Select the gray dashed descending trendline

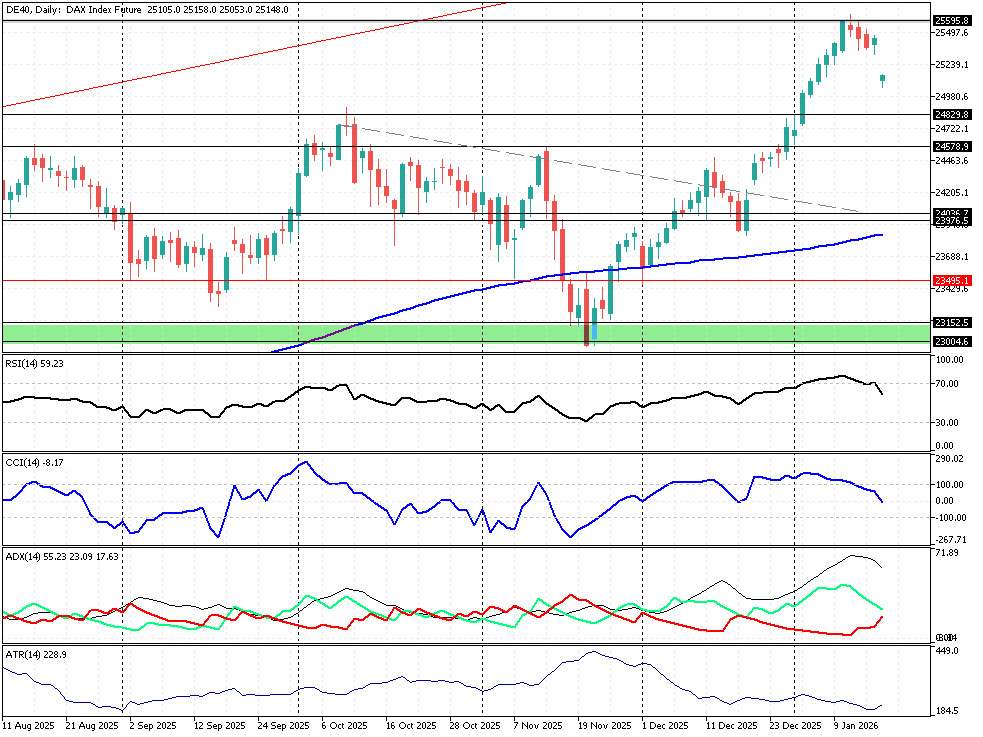(600, 168)
